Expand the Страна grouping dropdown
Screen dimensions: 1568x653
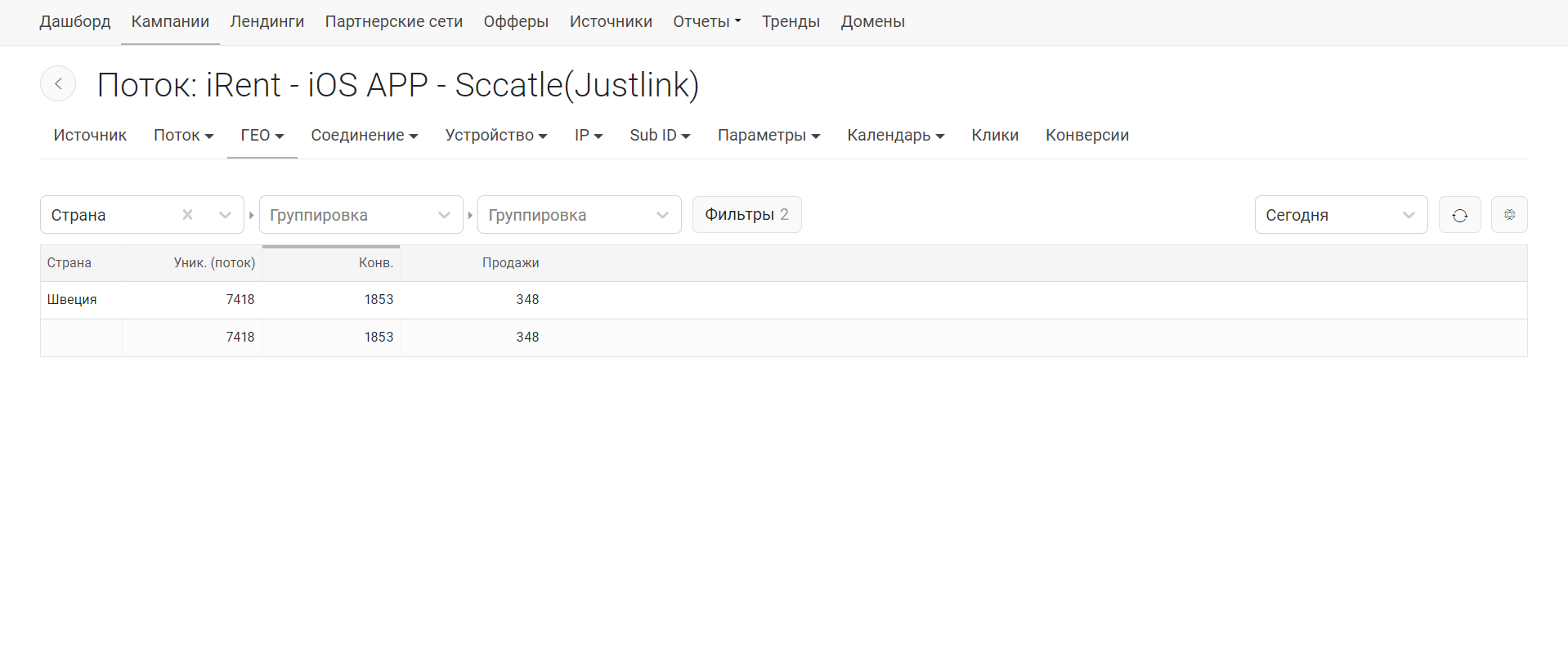[225, 215]
